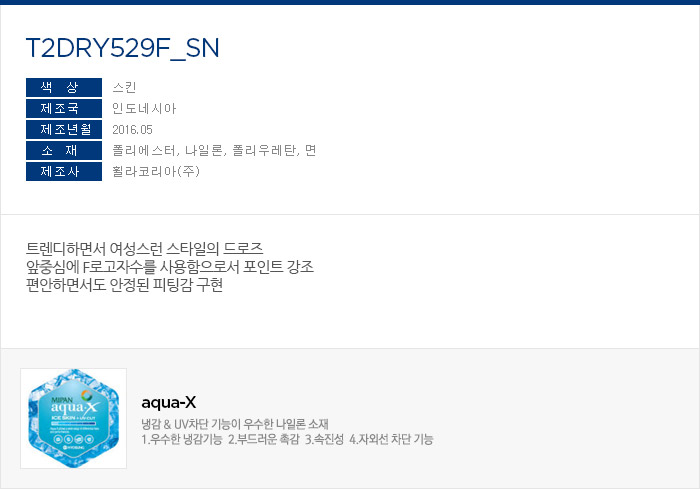The image size is (700, 489).
Task: Click the 앞중심에 F로고자수 description line
Action: [170, 267]
